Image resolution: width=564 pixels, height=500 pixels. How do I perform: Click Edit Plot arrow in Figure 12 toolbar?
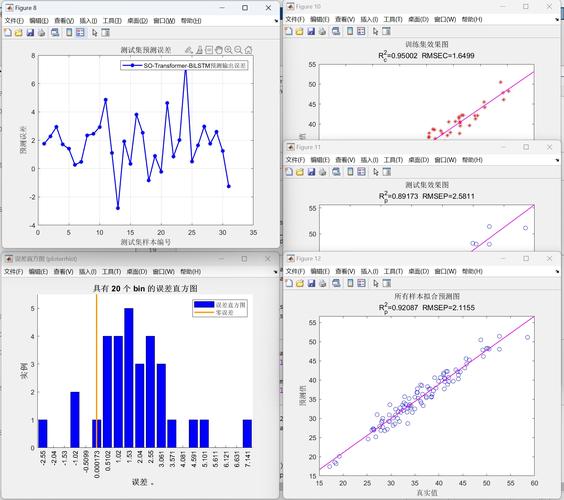[376, 283]
